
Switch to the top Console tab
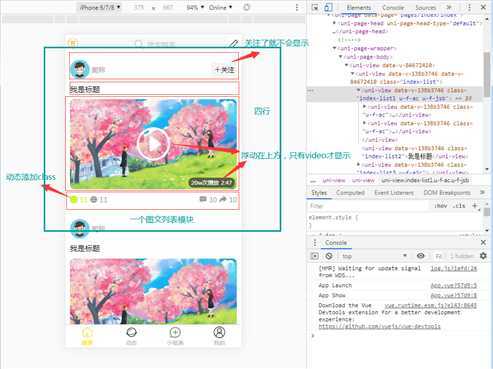pos(393,7)
